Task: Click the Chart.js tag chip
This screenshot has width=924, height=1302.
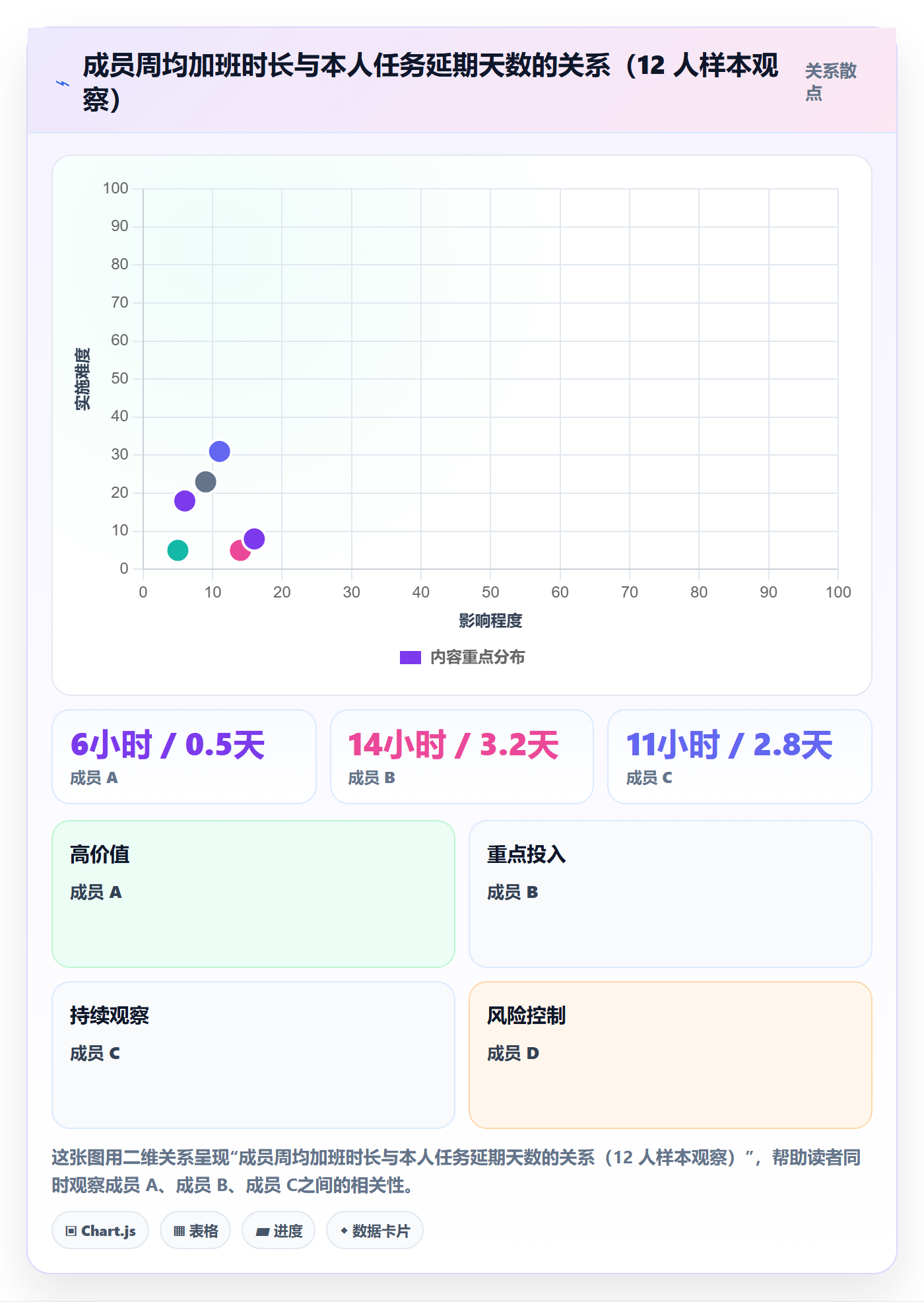Action: 100,1231
